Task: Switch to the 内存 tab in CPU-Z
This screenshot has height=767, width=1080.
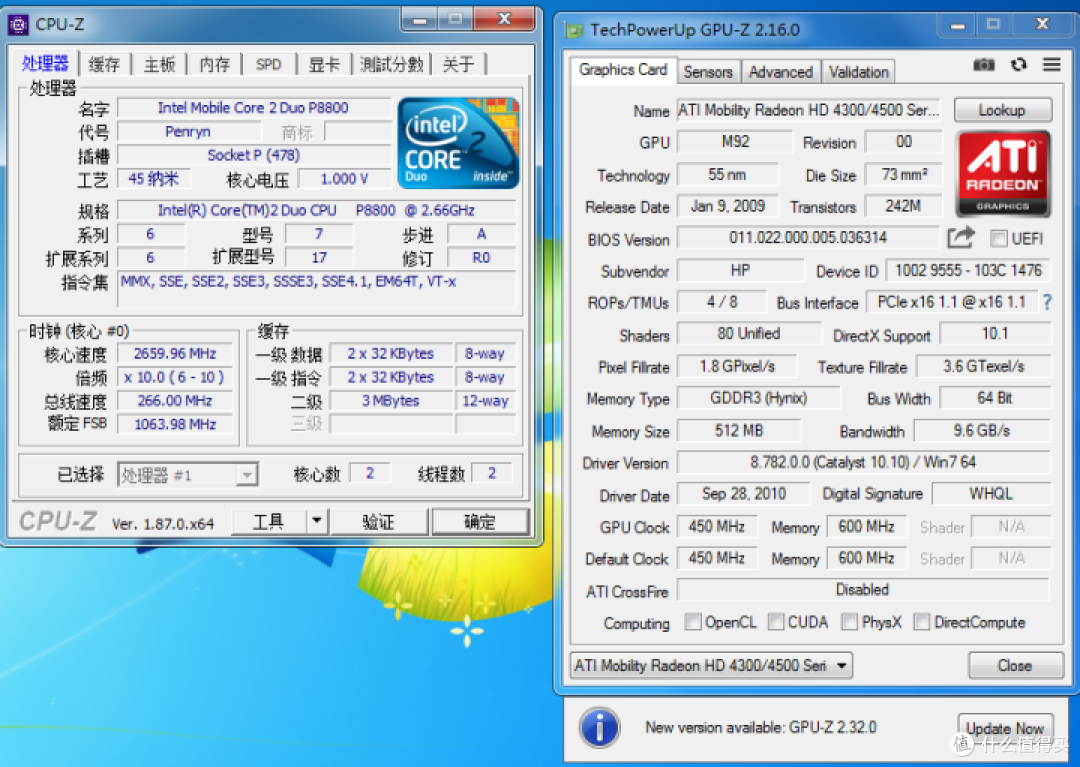Action: 214,65
